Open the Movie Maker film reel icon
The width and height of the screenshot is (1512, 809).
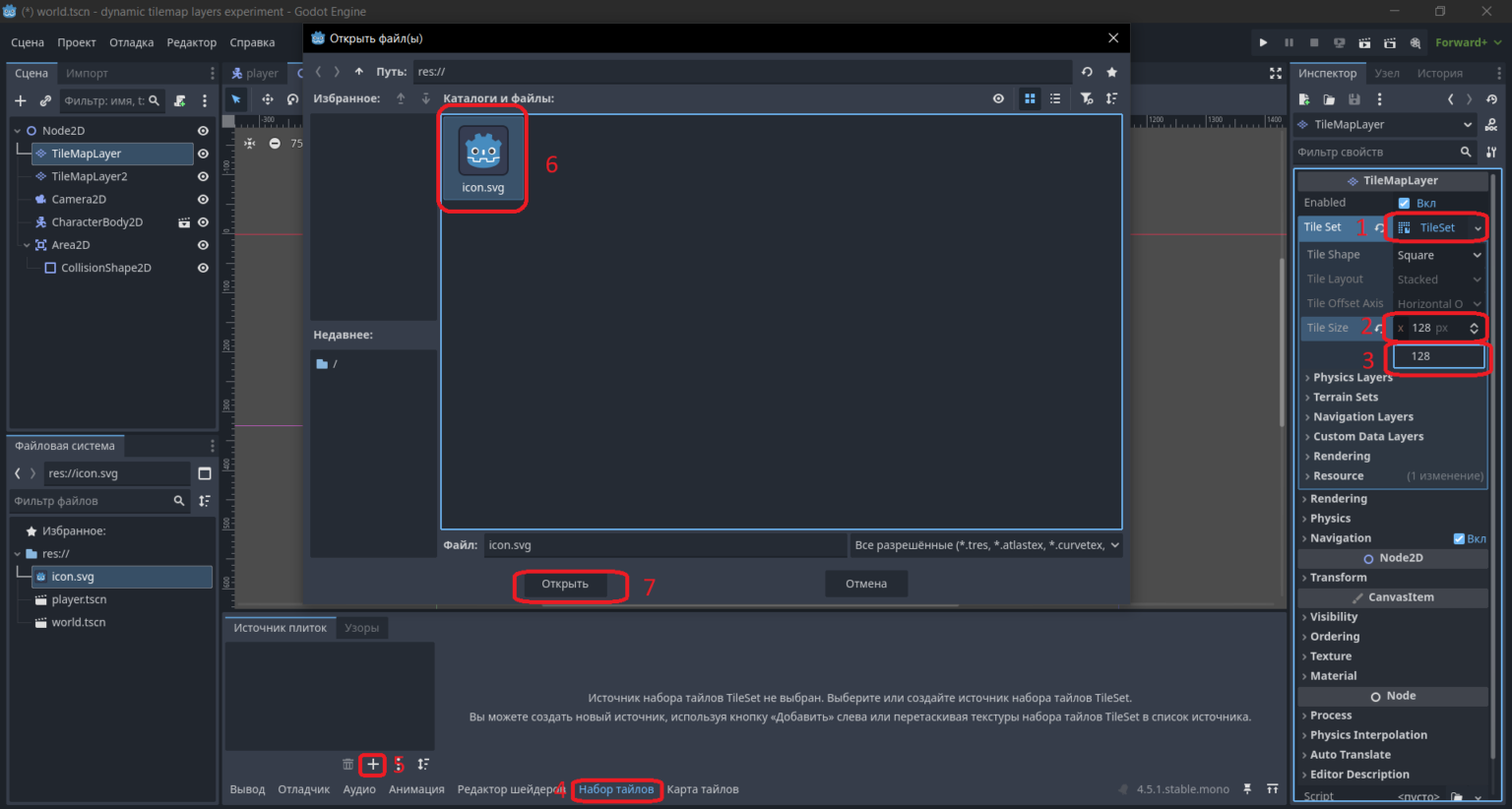[x=1416, y=43]
